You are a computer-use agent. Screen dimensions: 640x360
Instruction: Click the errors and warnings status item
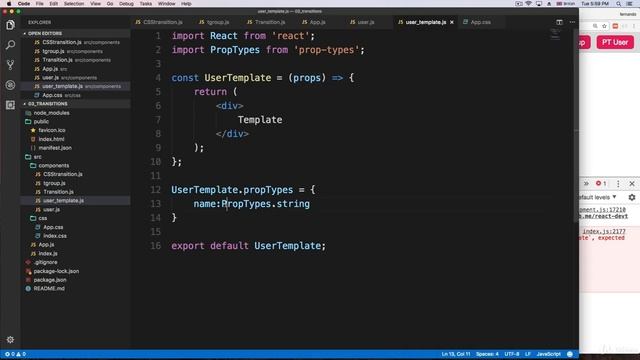[15, 354]
